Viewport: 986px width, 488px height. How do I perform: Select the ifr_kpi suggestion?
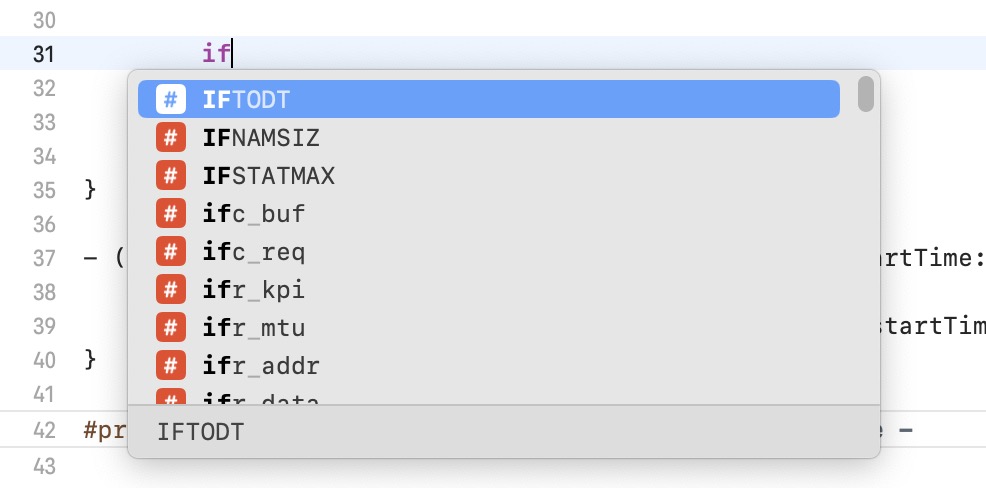click(489, 289)
